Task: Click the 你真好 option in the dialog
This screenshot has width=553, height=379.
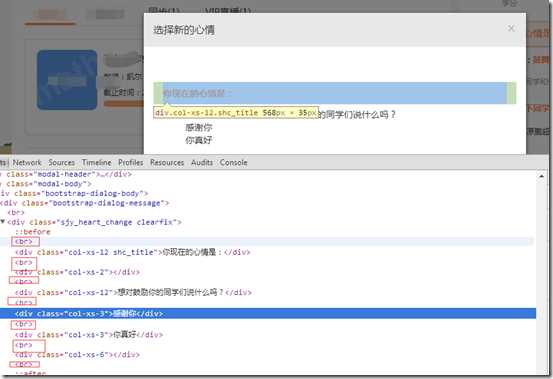Action: (199, 140)
